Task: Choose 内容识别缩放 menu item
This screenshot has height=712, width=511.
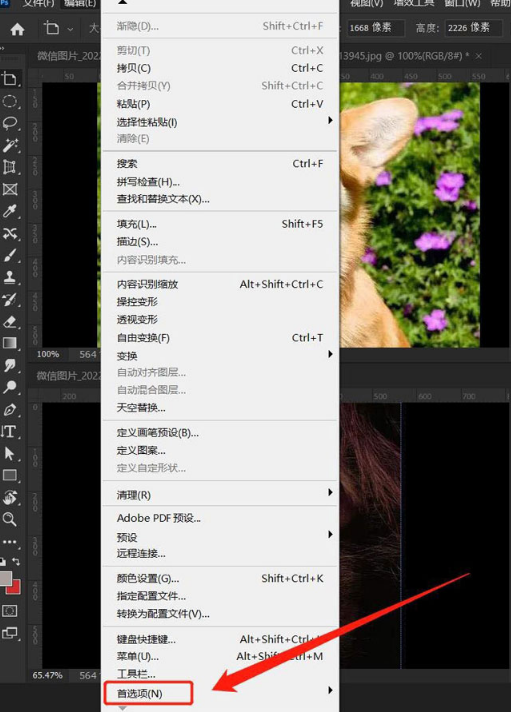Action: (x=220, y=284)
